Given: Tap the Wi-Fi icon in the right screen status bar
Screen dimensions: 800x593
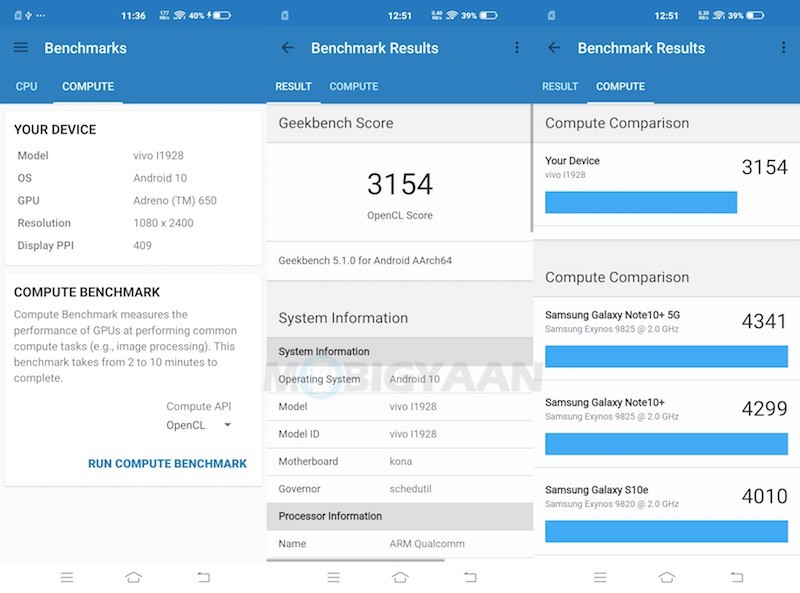Looking at the screenshot, I should point(718,15).
